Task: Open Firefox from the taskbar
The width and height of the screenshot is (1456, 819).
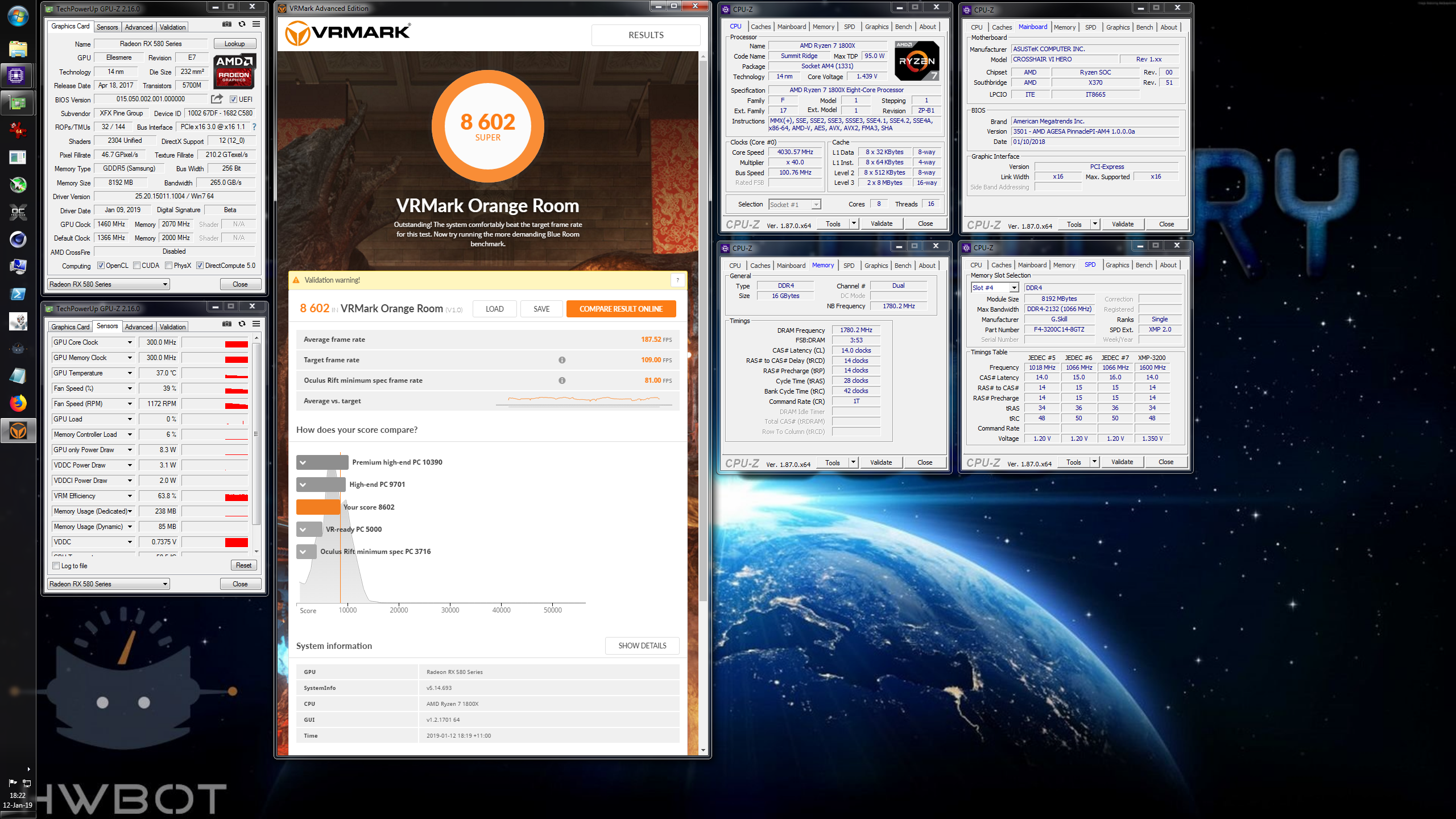Action: click(x=18, y=404)
